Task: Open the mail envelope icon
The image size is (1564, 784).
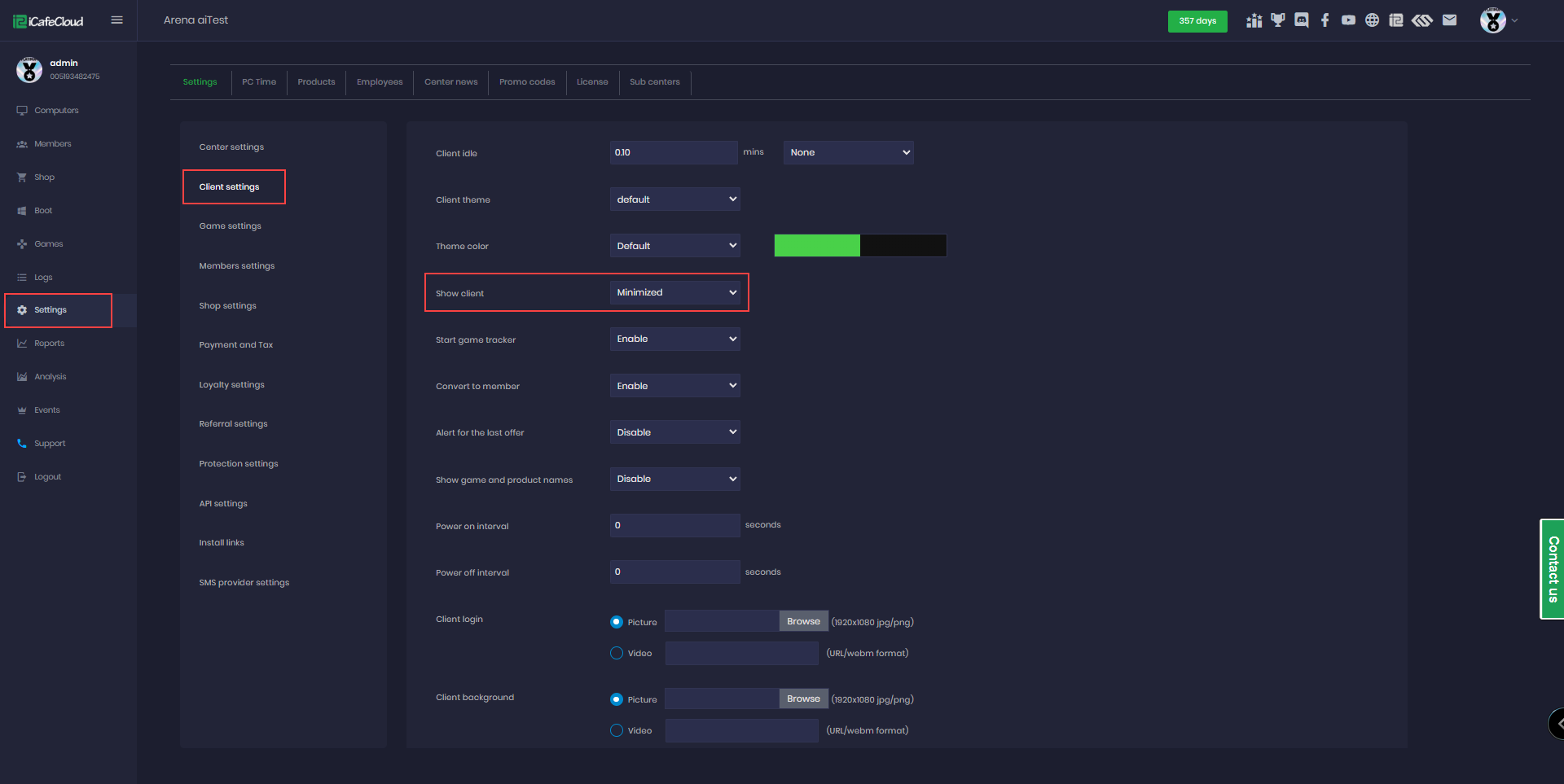Action: pyautogui.click(x=1449, y=20)
